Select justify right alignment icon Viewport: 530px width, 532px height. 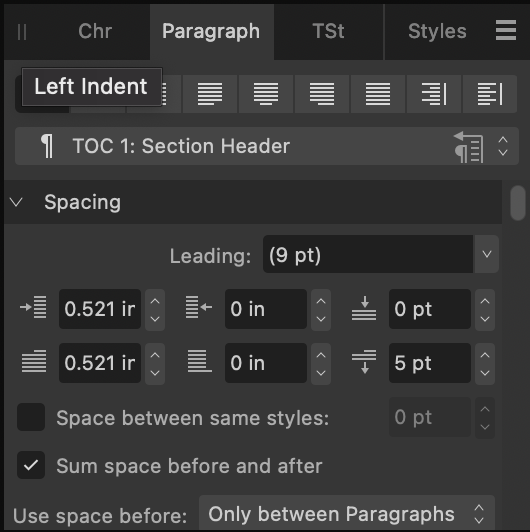click(322, 94)
